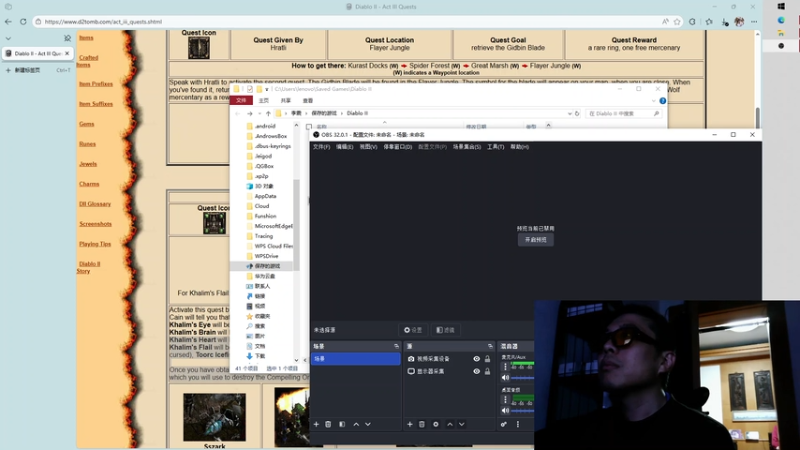Open OBS 文件(F) menu

(x=321, y=147)
